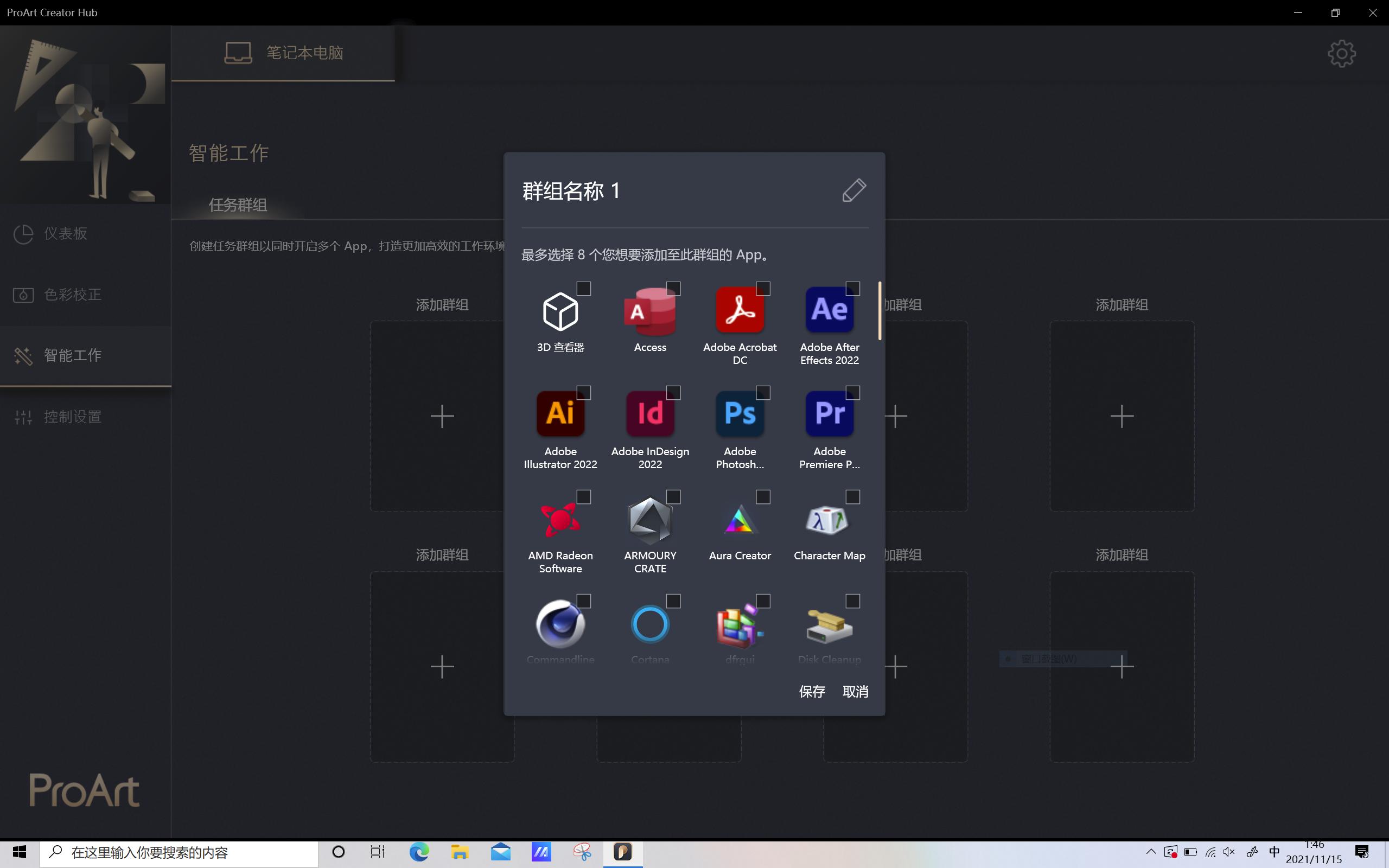The image size is (1389, 868).
Task: Select the 智能工作 magic wand sidebar icon
Action: click(23, 356)
